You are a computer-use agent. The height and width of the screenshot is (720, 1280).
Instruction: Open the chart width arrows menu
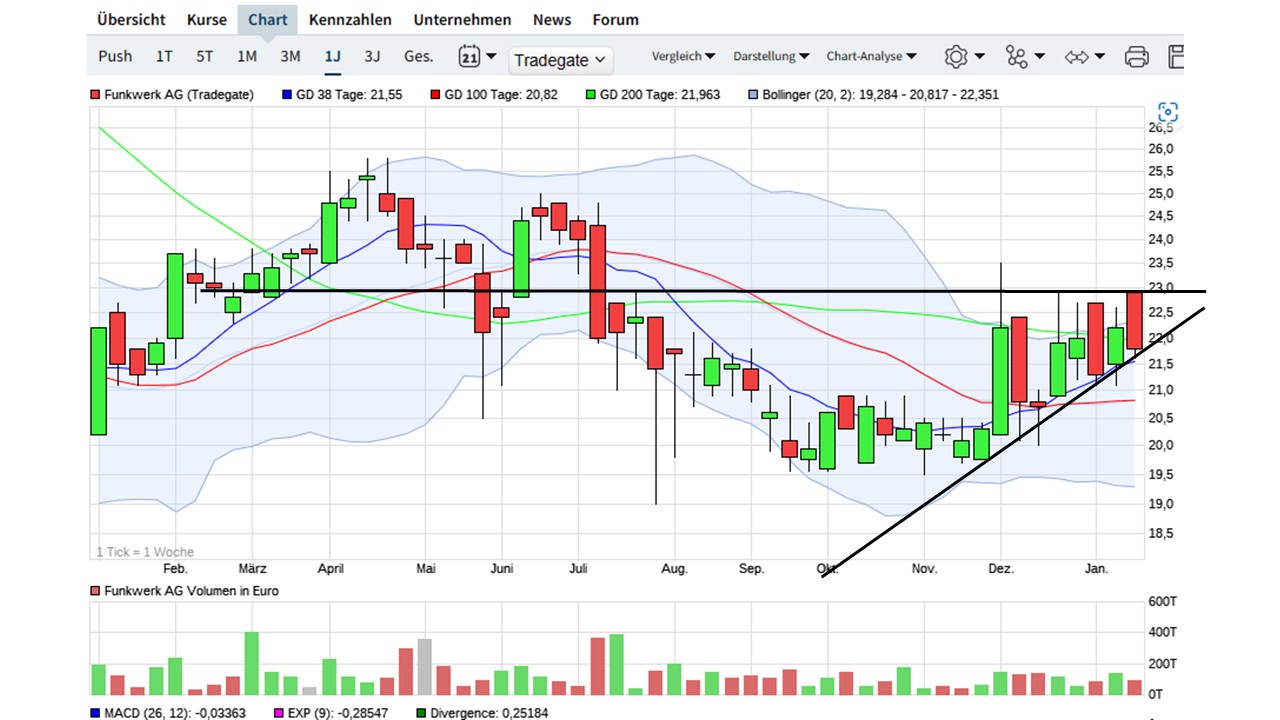1085,57
